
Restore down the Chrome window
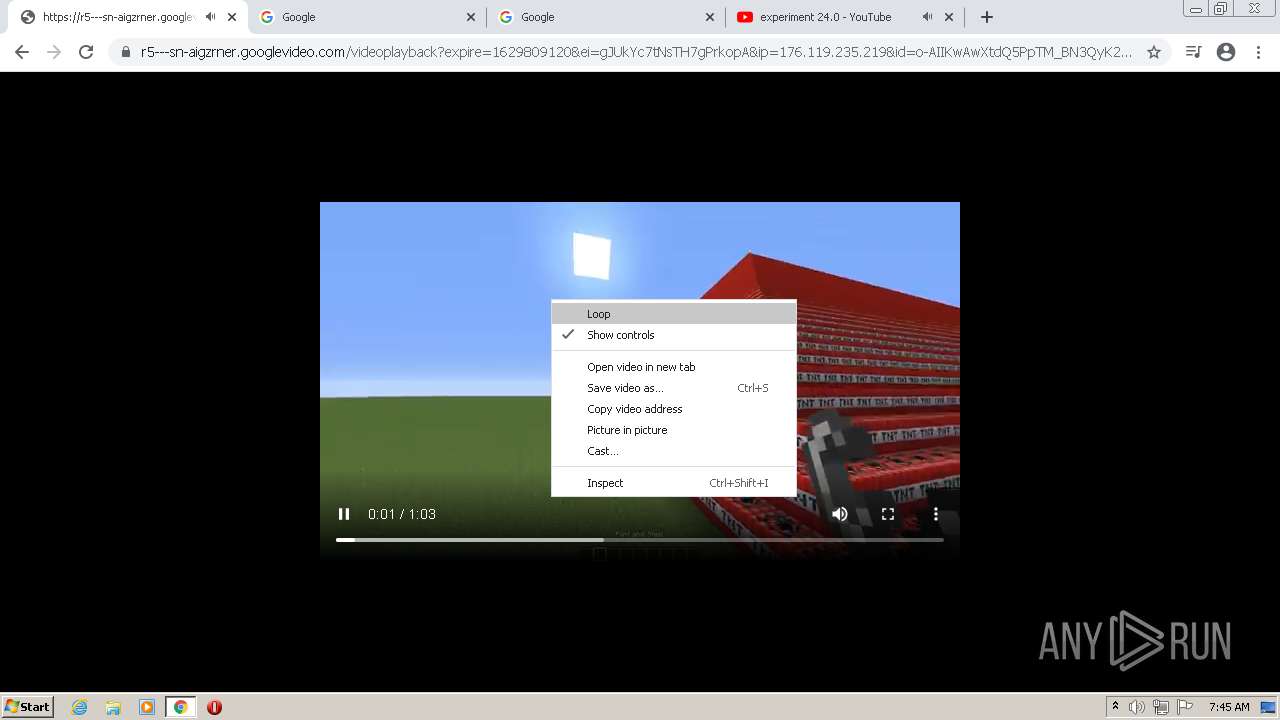pyautogui.click(x=1221, y=8)
